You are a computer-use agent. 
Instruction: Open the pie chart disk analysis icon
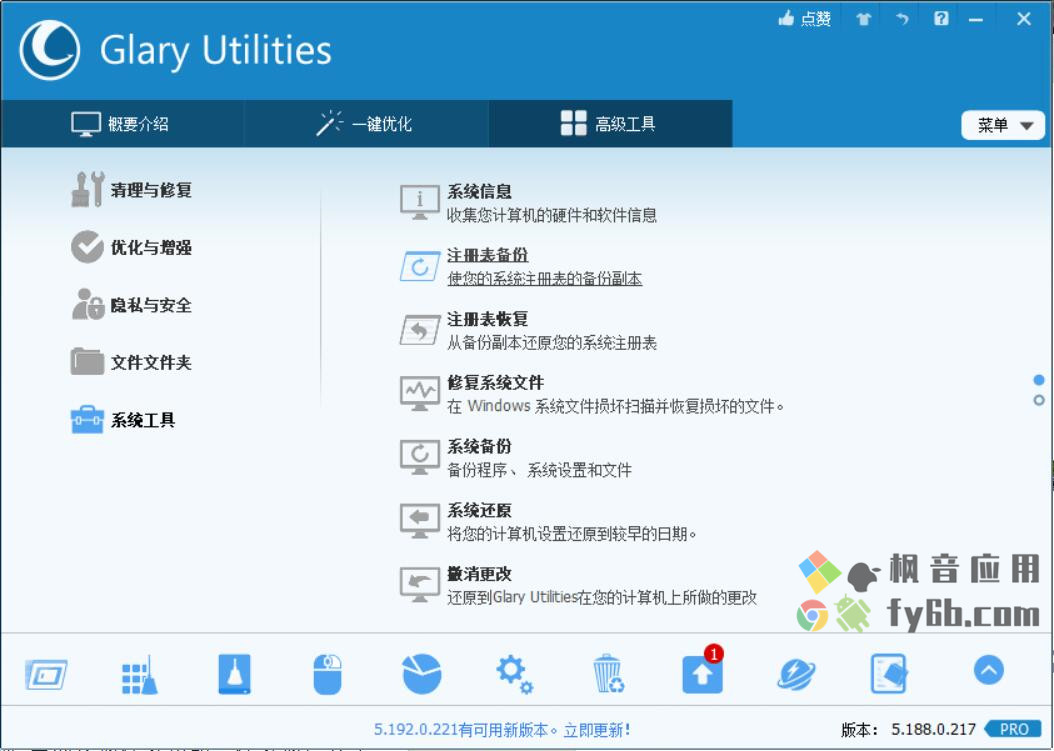(x=422, y=674)
